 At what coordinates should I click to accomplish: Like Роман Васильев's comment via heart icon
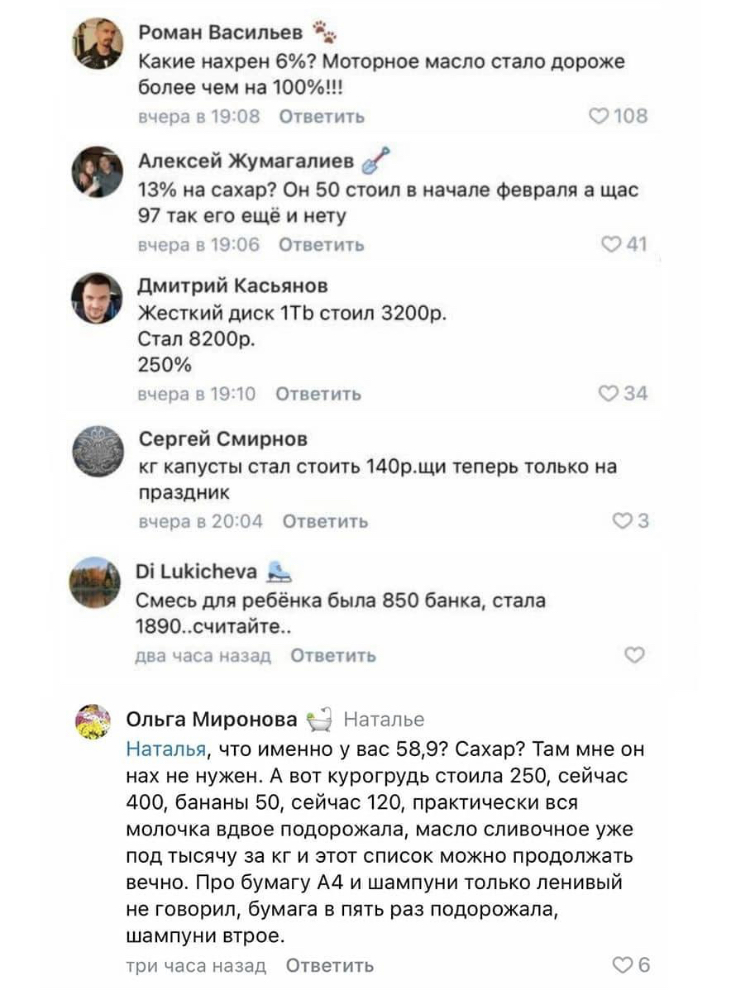(600, 116)
